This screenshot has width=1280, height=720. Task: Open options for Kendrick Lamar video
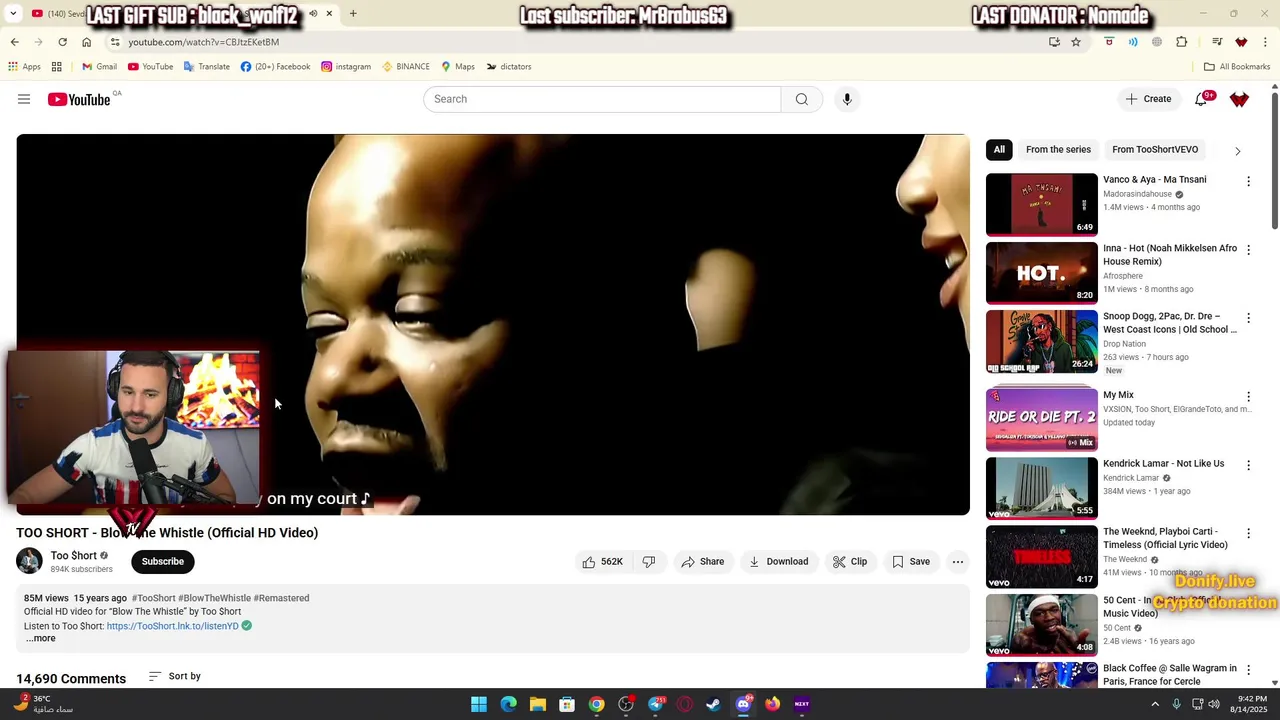pyautogui.click(x=1248, y=465)
